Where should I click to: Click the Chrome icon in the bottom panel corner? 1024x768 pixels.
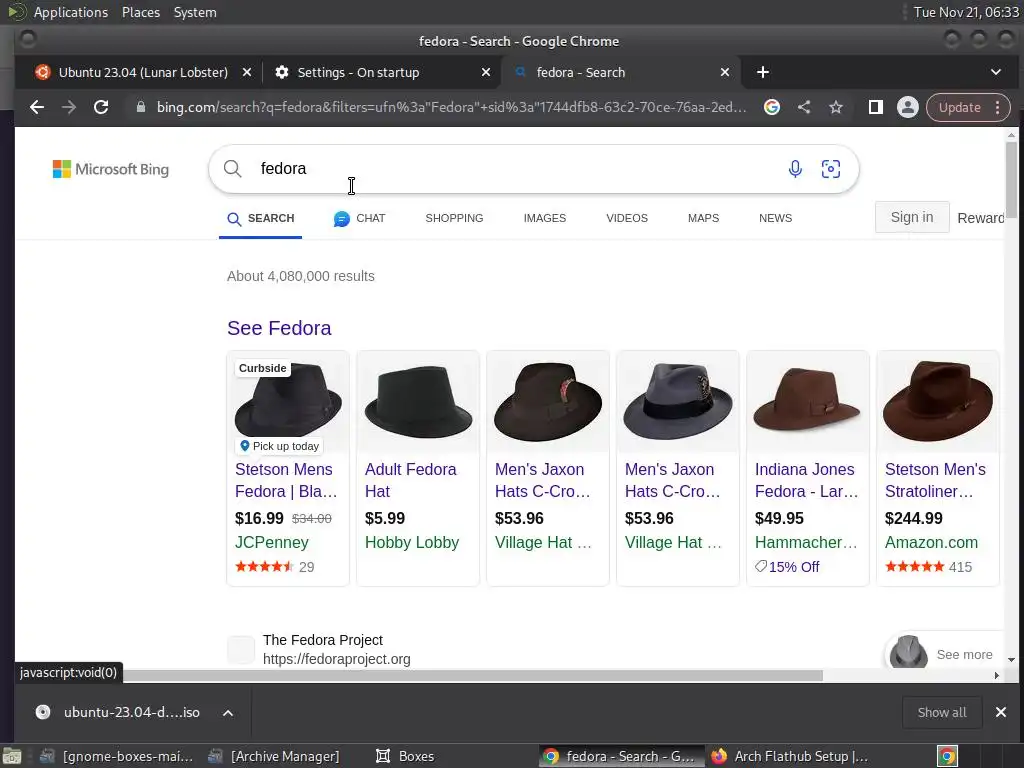[x=947, y=756]
